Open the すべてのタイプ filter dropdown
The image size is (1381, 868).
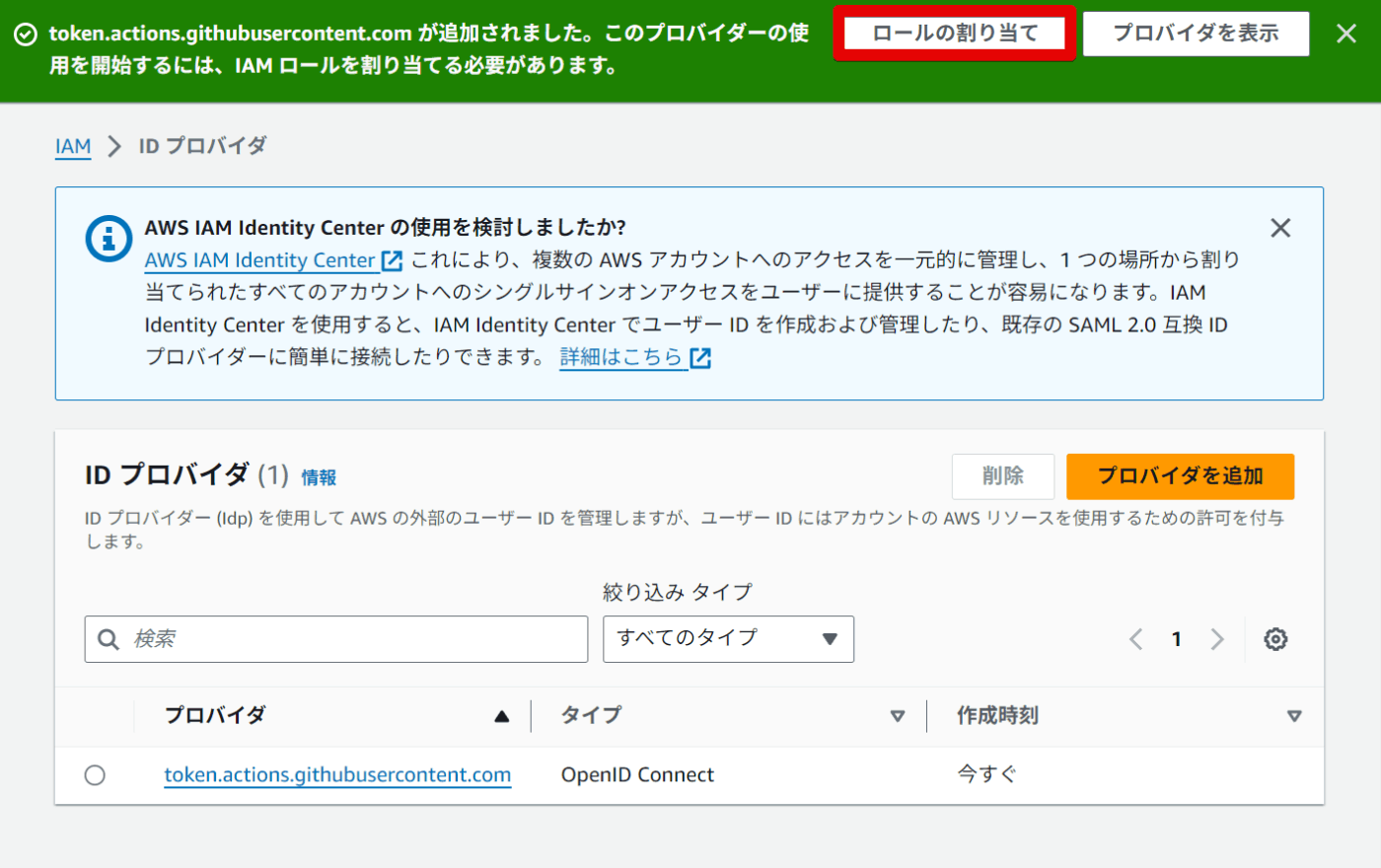728,639
